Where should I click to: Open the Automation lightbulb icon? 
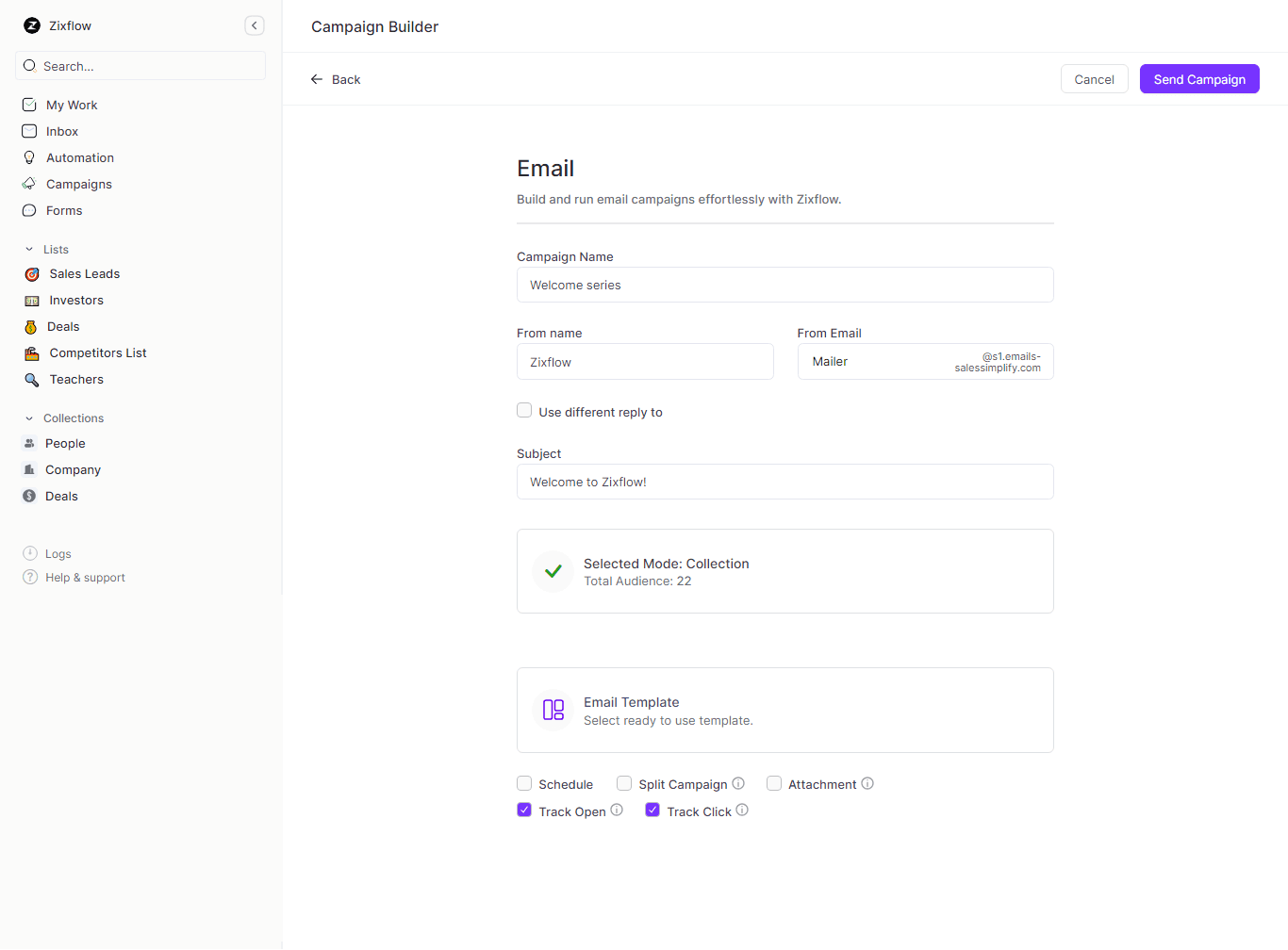click(x=29, y=157)
